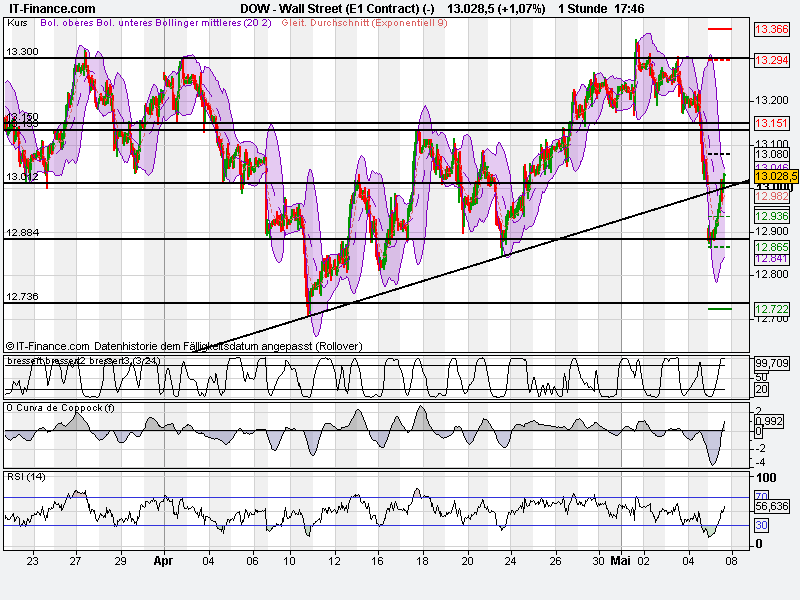The width and height of the screenshot is (800, 600).
Task: Select the Bollinger (20 2) indicator legend
Action: [156, 23]
